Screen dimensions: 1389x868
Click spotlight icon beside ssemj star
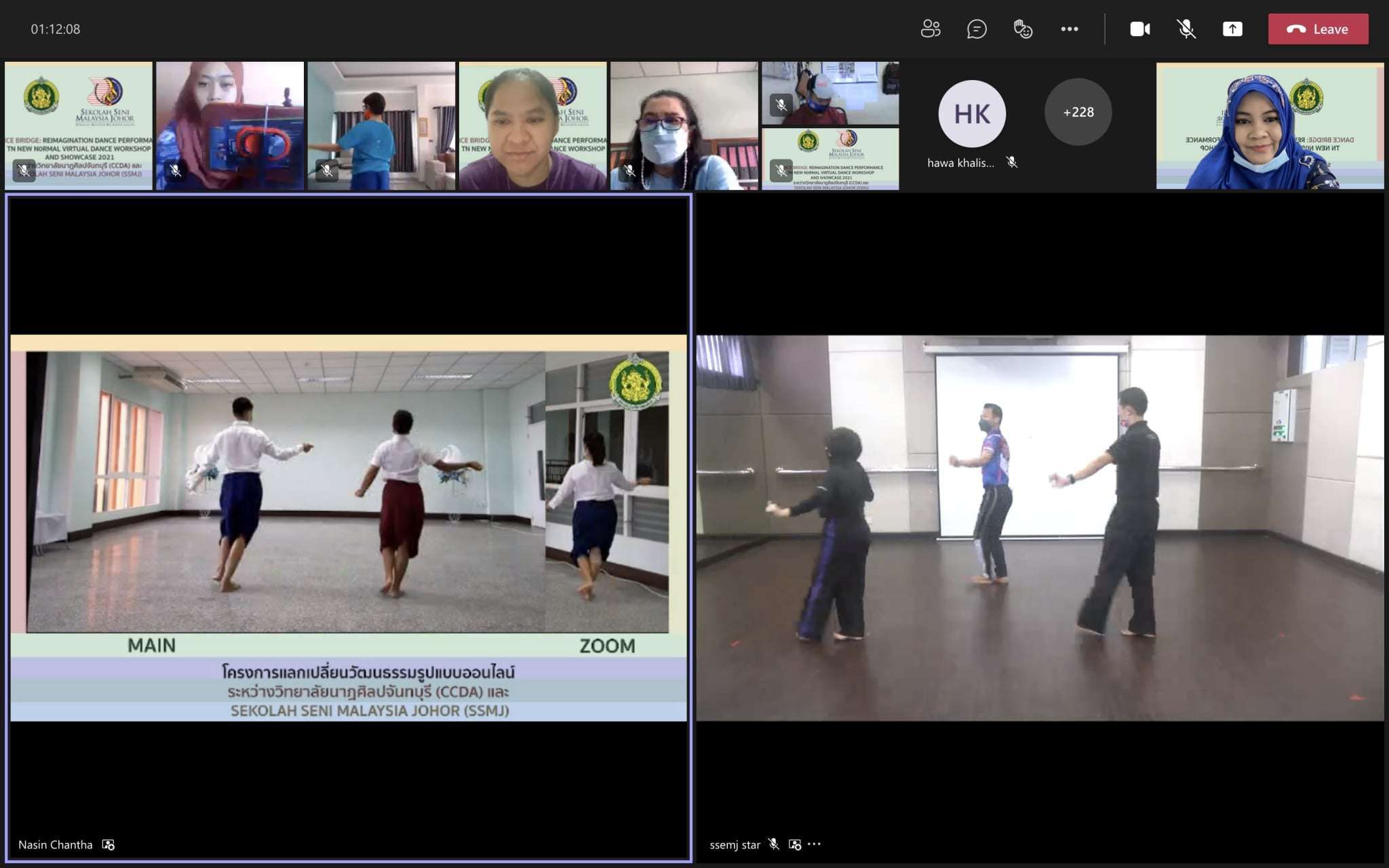pos(795,844)
